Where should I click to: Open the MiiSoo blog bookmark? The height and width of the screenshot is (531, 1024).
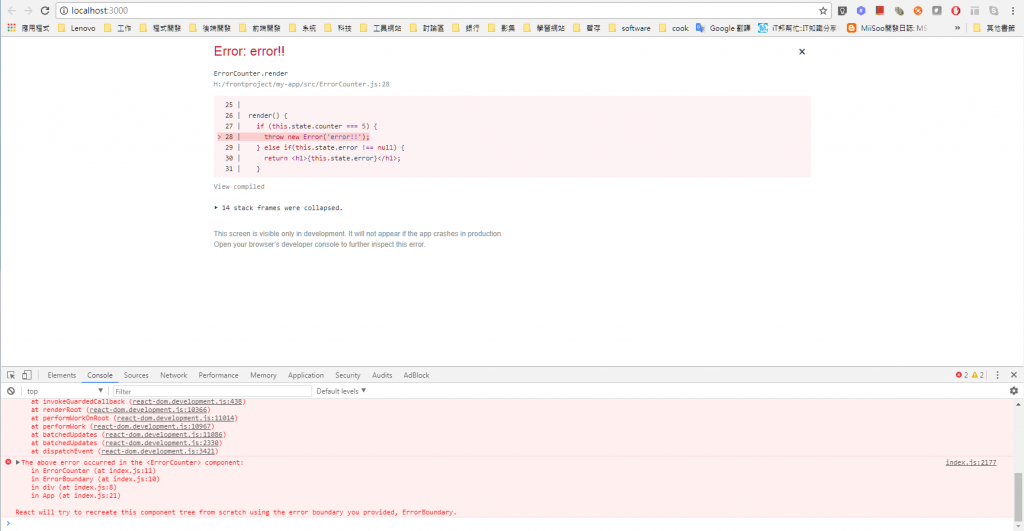pos(887,28)
